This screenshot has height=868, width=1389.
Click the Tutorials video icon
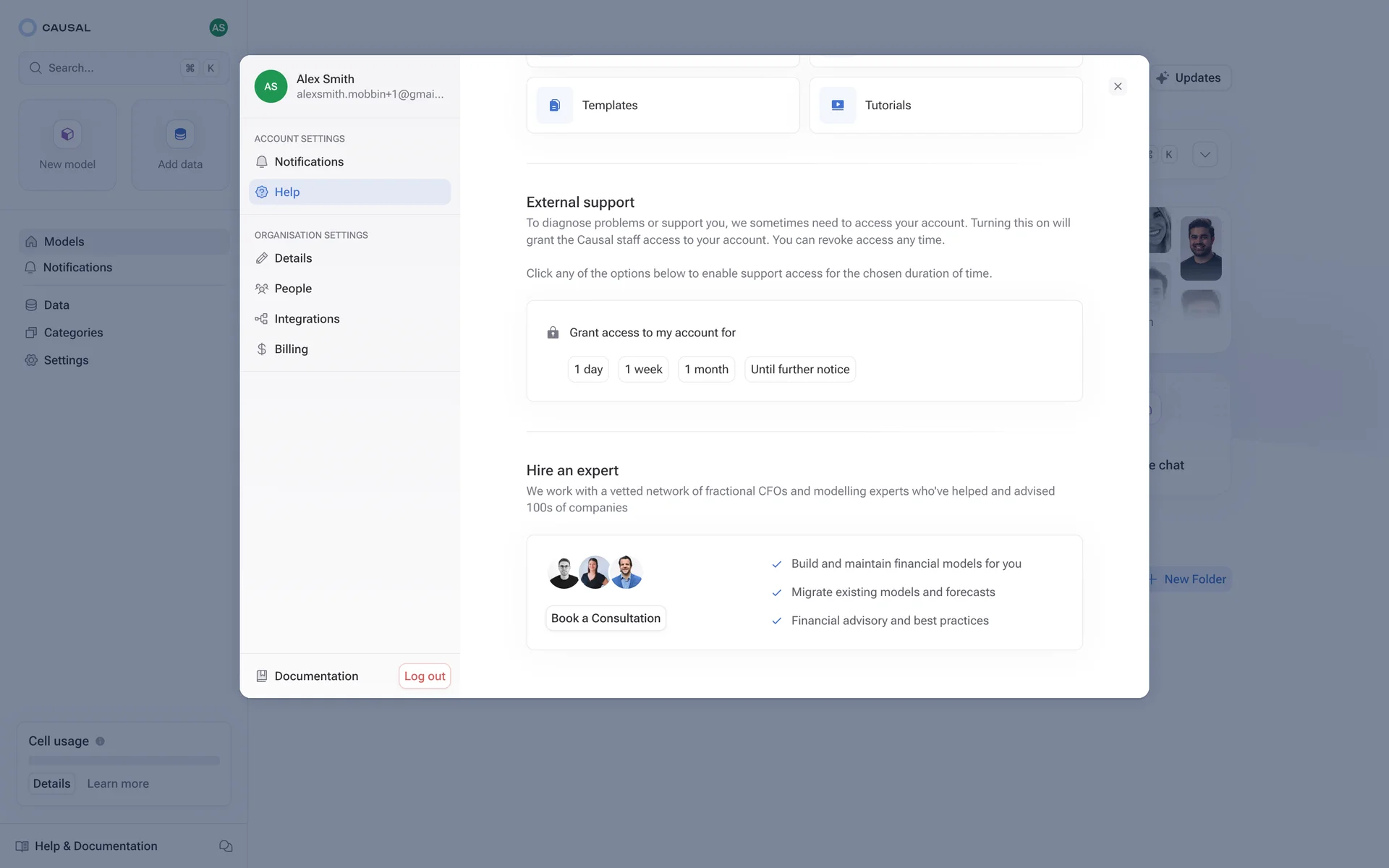838,106
